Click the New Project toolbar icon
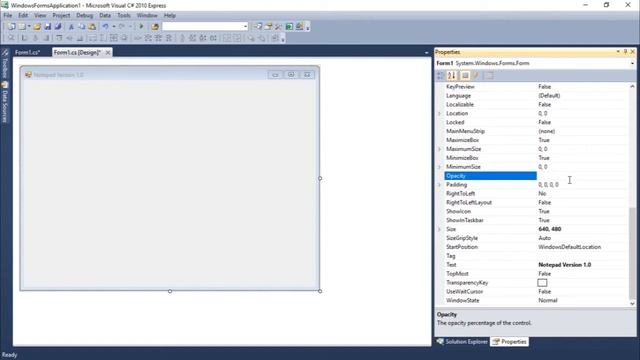 [x=11, y=27]
